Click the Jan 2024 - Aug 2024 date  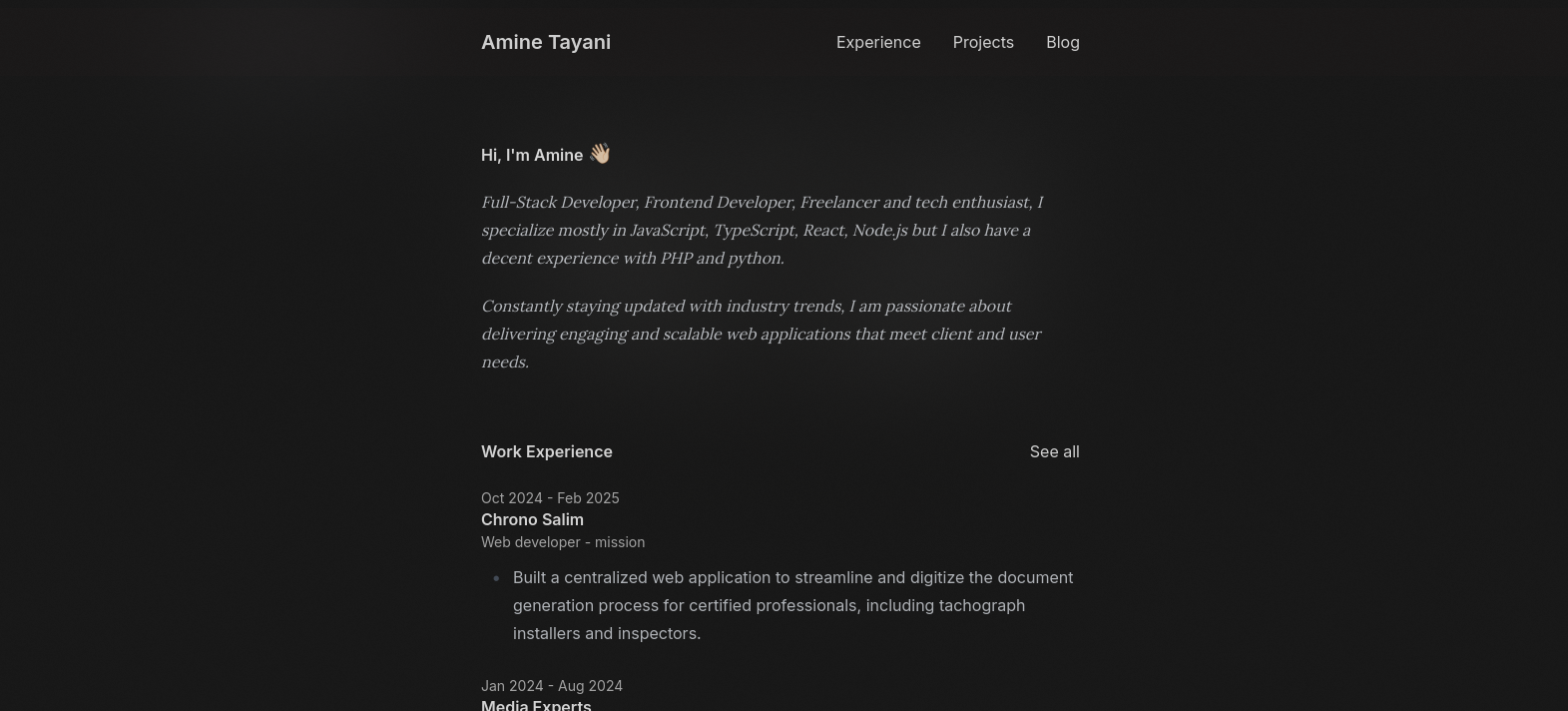(x=552, y=685)
